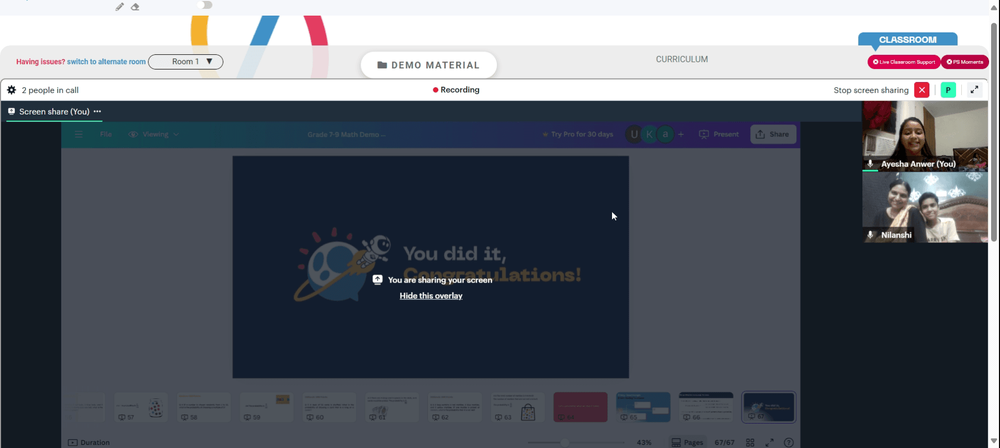
Task: Open page 62 thumbnail
Action: point(455,407)
